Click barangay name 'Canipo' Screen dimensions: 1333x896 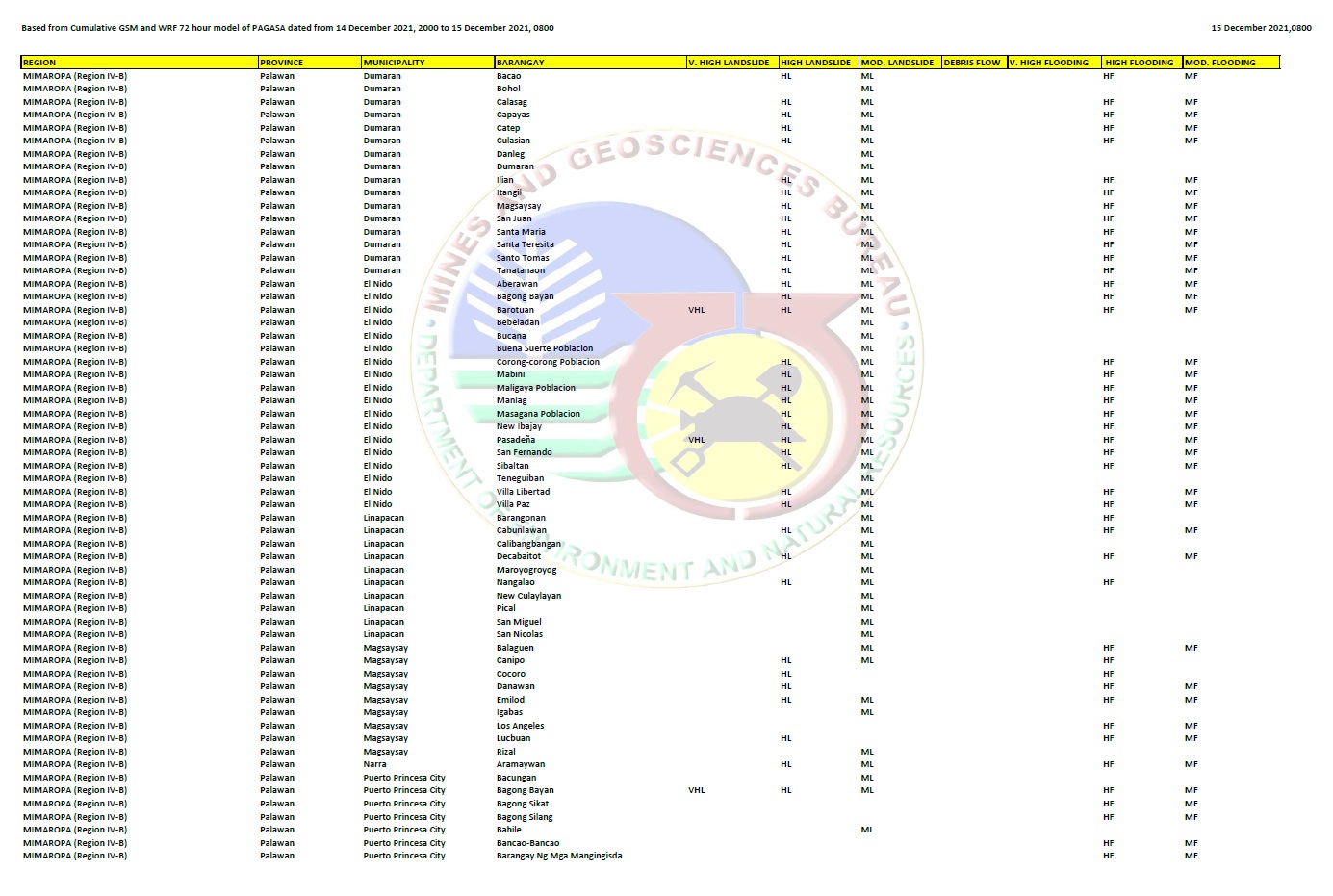(510, 660)
